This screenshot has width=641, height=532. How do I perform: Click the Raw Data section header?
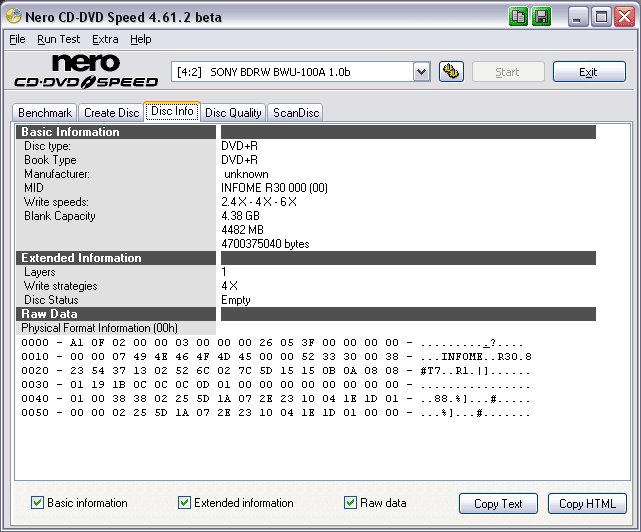coord(116,314)
